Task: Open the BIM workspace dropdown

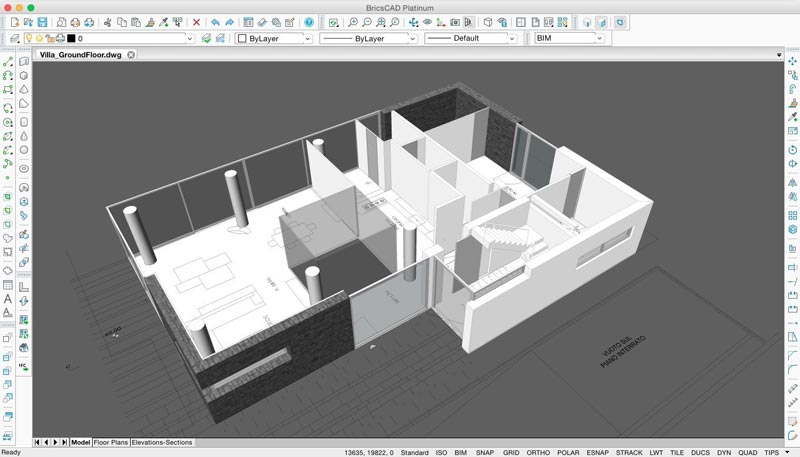Action: (x=600, y=38)
